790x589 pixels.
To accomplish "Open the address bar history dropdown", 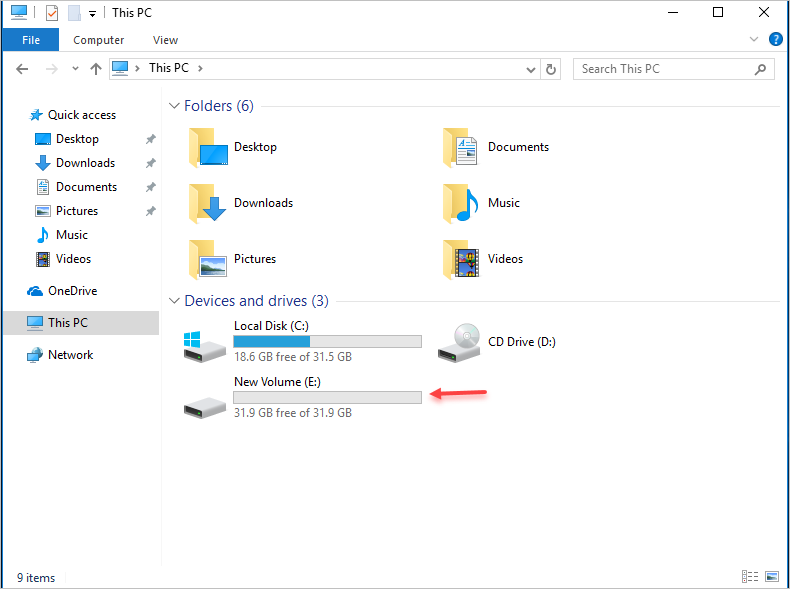I will 531,69.
